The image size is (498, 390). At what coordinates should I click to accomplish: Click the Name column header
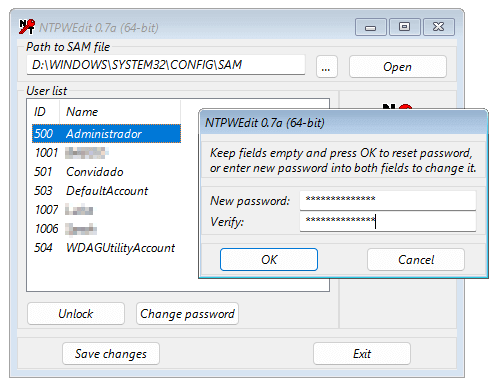coord(120,112)
